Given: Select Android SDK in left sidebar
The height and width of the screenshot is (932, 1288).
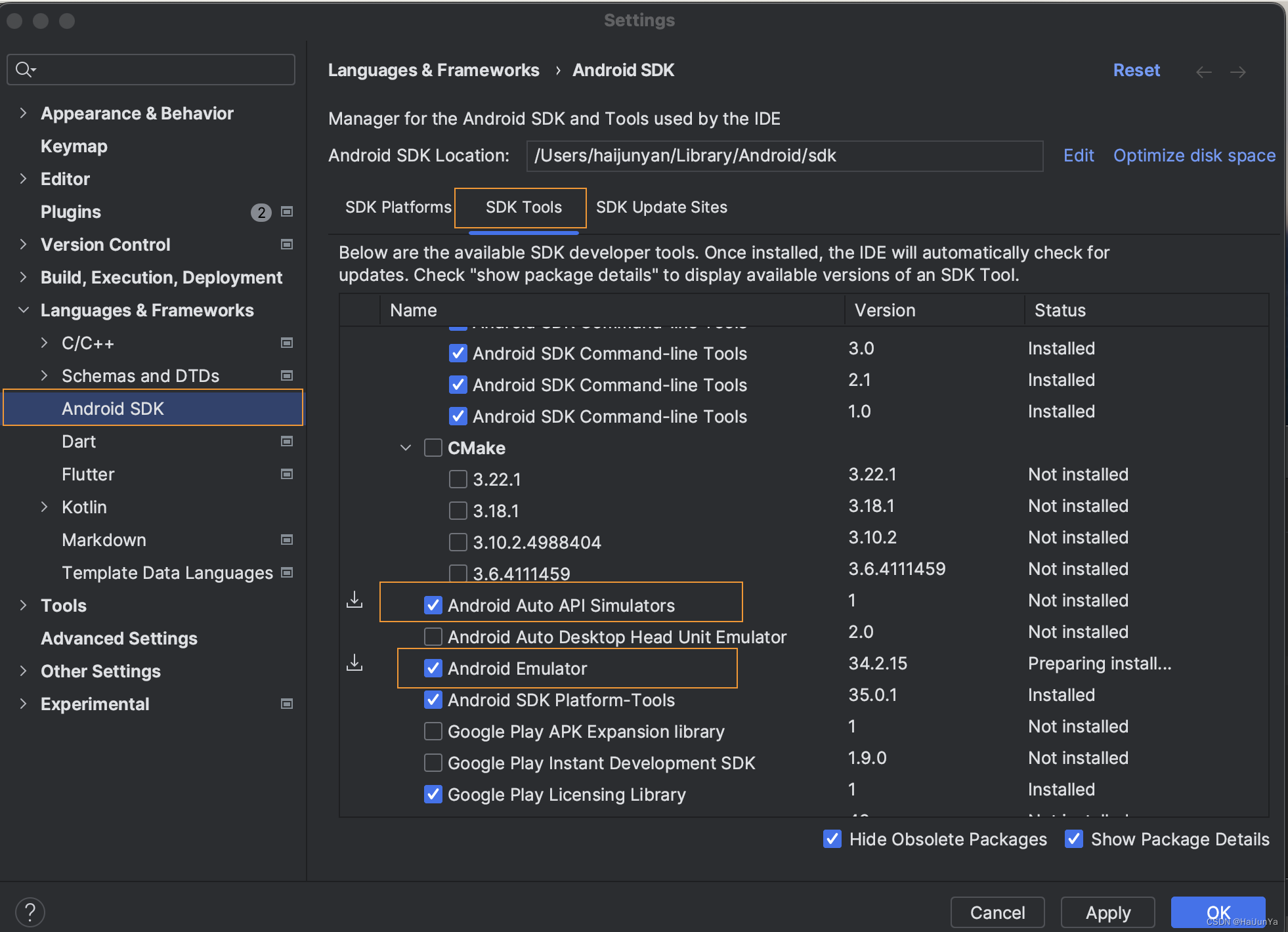Looking at the screenshot, I should (111, 408).
